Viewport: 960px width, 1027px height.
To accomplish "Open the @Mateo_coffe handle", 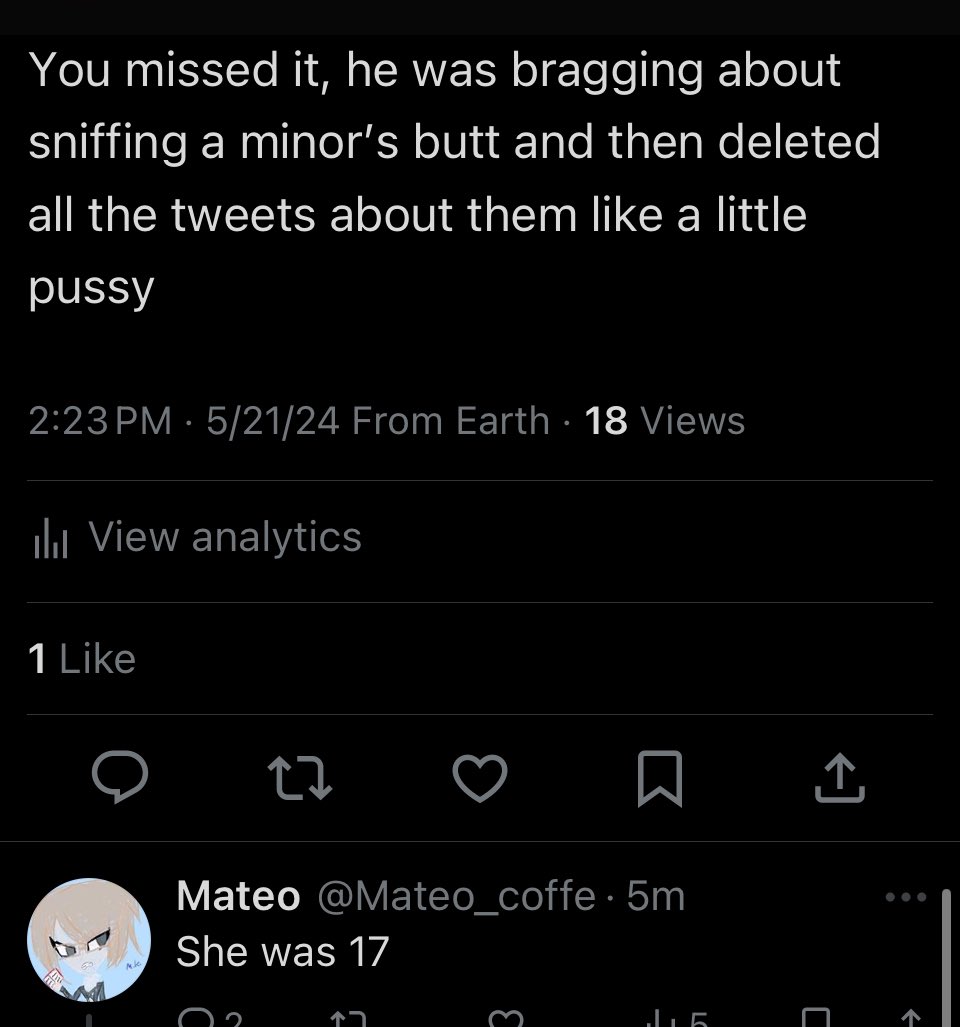I will point(456,896).
